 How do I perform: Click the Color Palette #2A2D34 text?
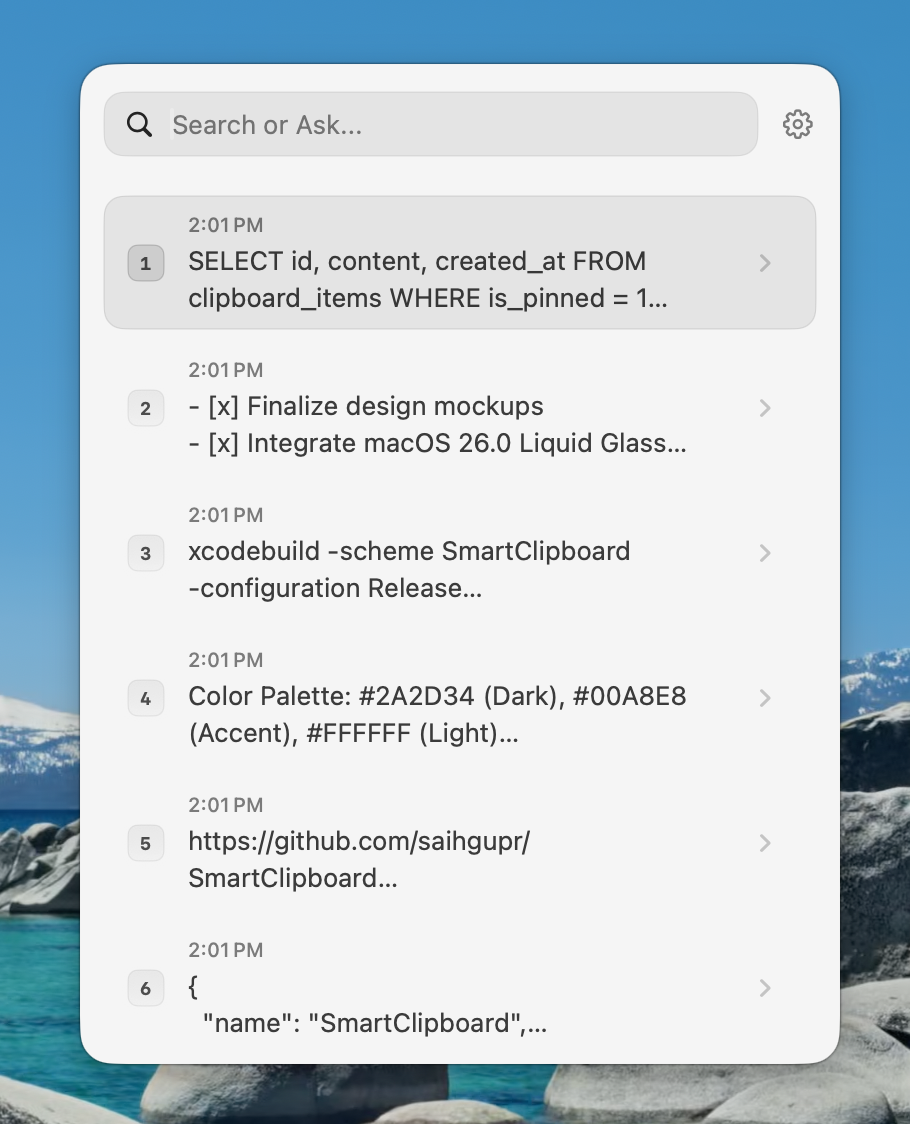437,714
